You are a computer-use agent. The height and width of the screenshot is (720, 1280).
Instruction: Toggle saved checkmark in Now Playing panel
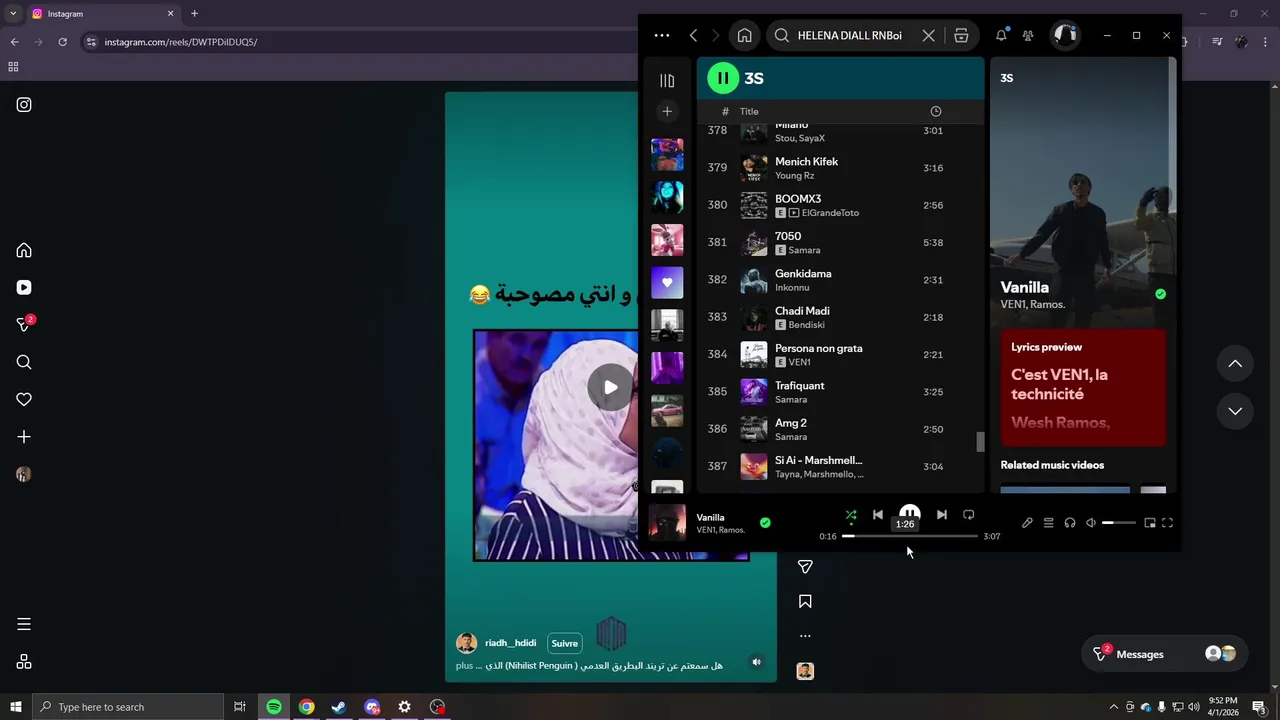(x=1160, y=294)
